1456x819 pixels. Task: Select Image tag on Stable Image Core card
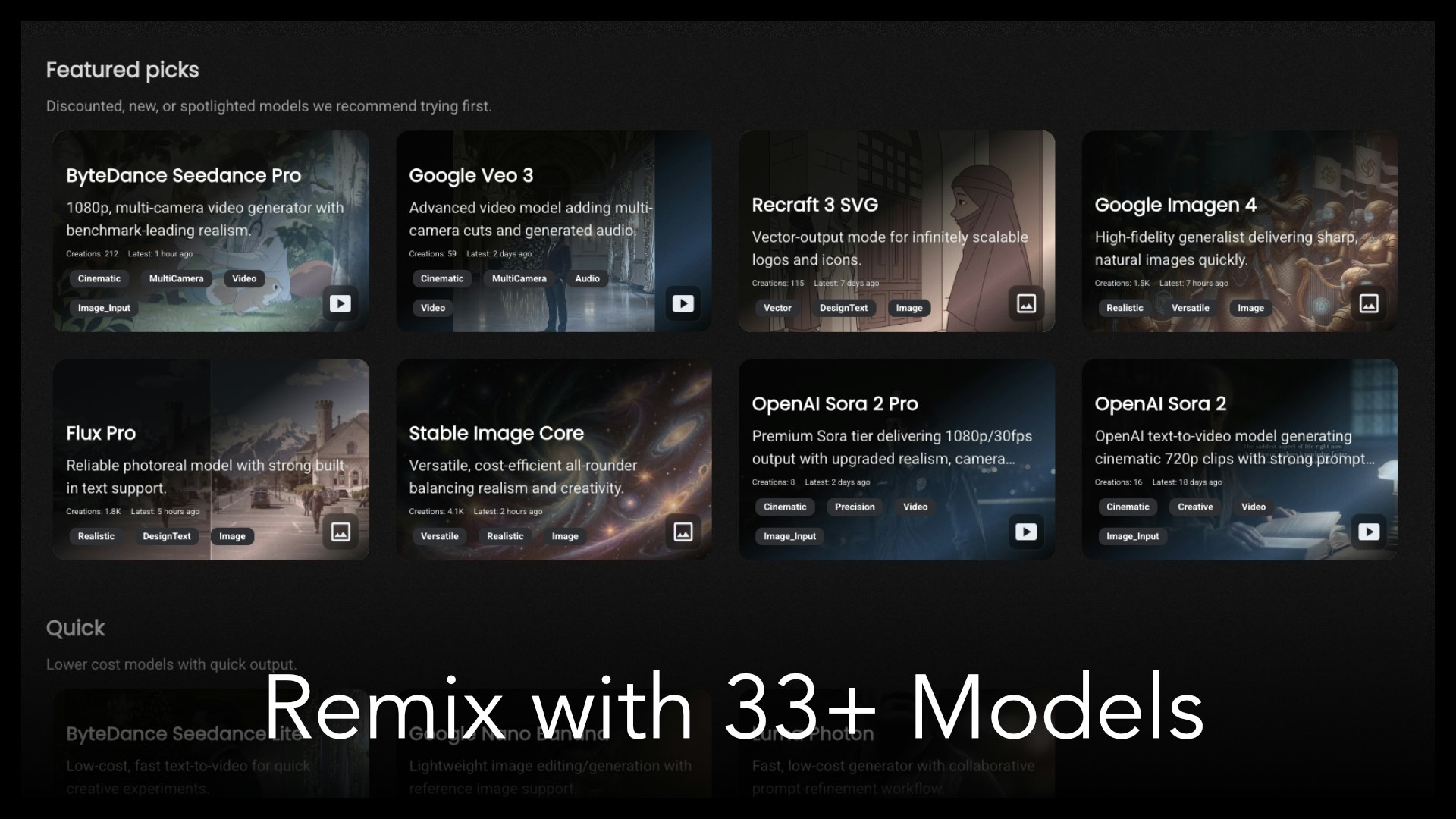565,536
